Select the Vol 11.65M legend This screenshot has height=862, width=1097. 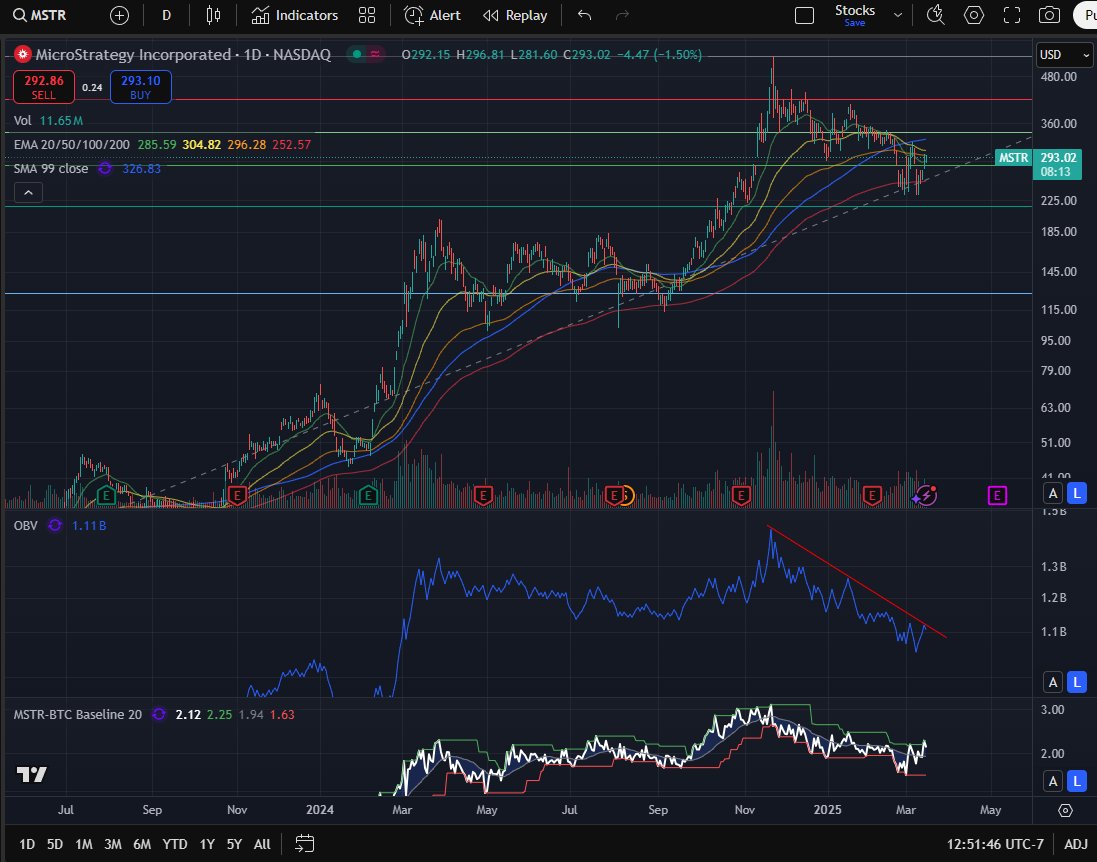(x=48, y=120)
